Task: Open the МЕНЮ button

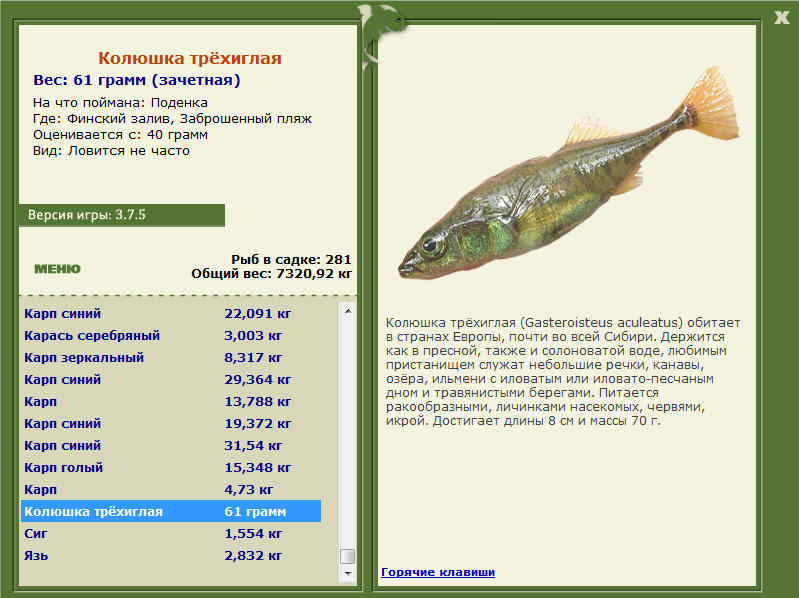Action: click(x=57, y=268)
